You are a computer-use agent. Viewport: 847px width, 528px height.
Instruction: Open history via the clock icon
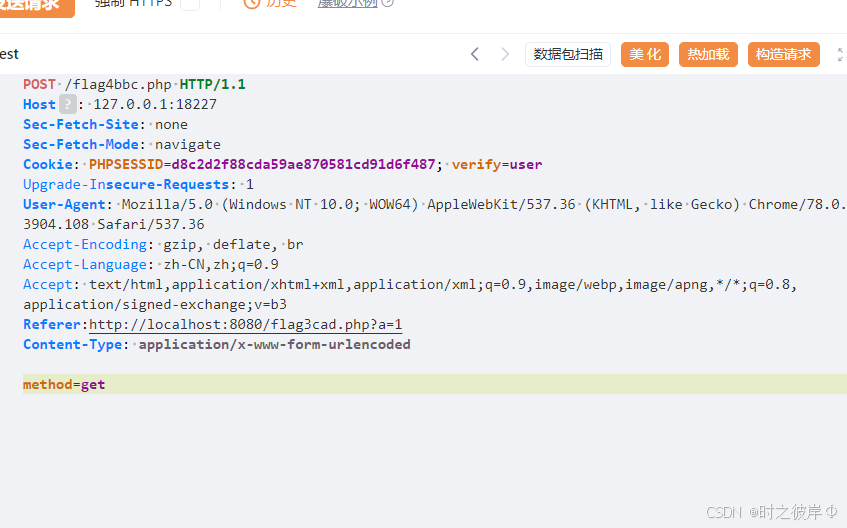click(x=252, y=4)
